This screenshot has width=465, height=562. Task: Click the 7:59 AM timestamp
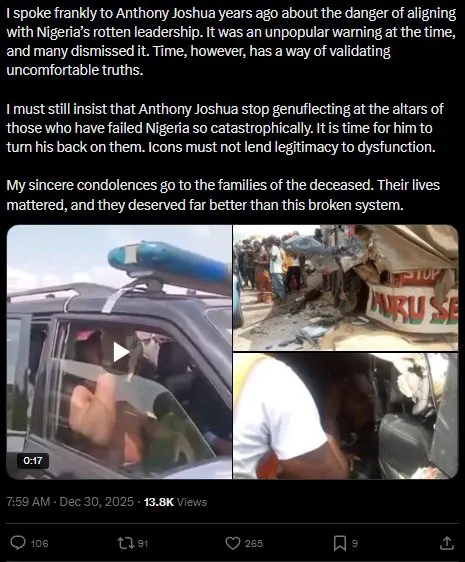pyautogui.click(x=28, y=502)
